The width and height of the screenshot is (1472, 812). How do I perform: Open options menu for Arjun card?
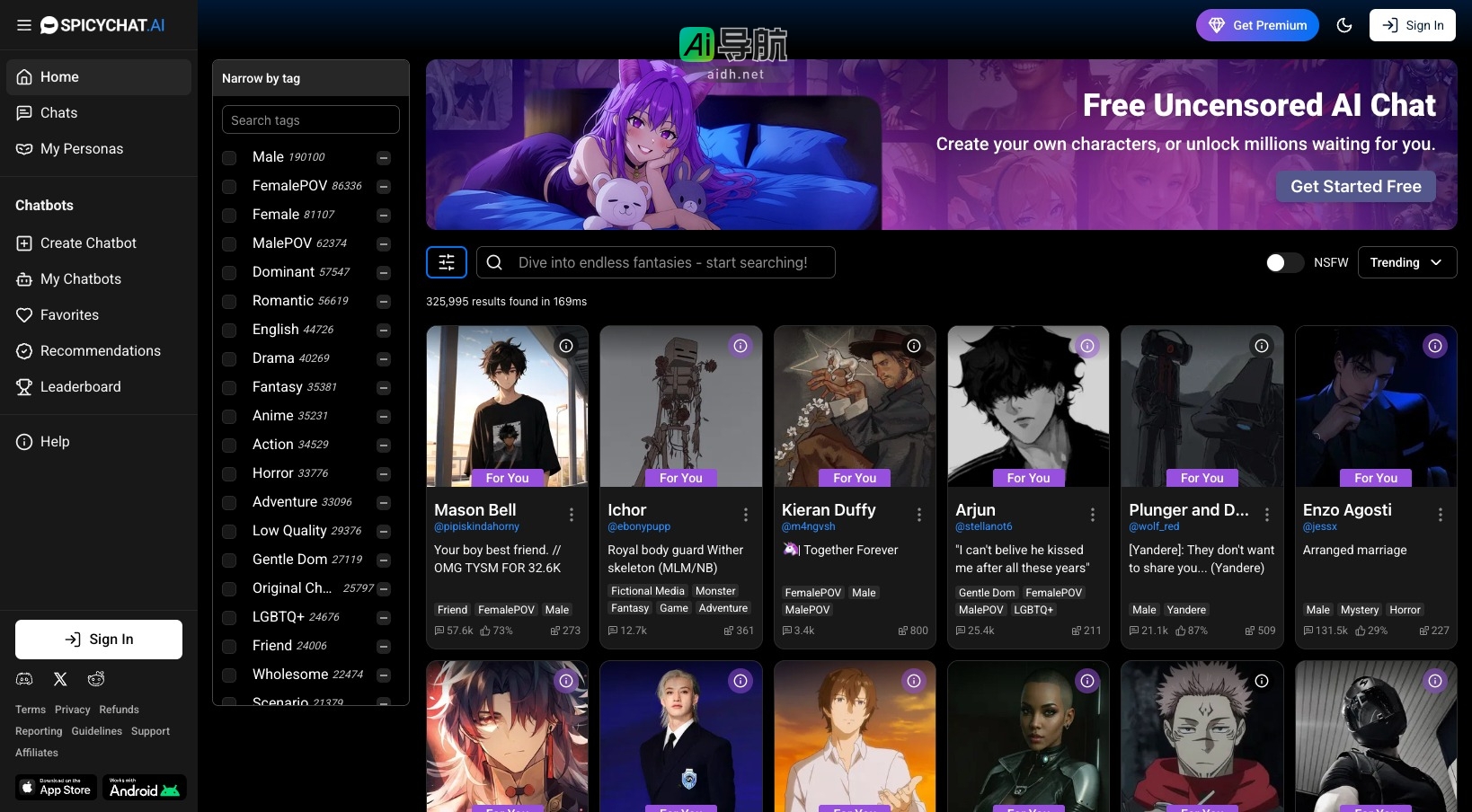1092,515
